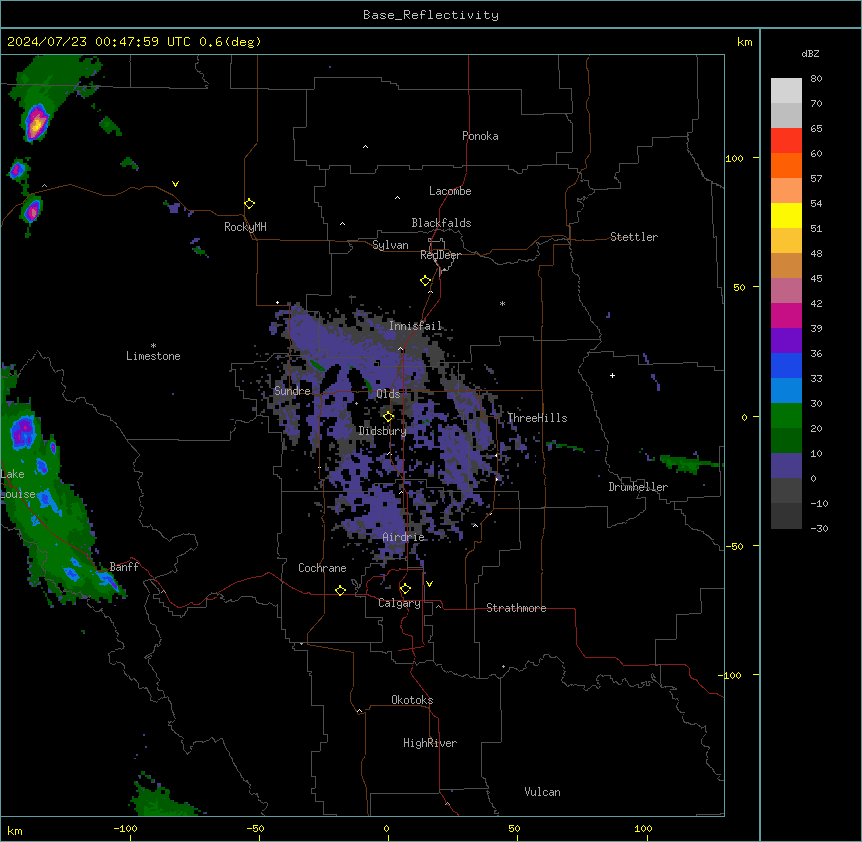Click the yellow diamond marker near RockyMH
Viewport: 862px width, 842px height.
pyautogui.click(x=249, y=204)
